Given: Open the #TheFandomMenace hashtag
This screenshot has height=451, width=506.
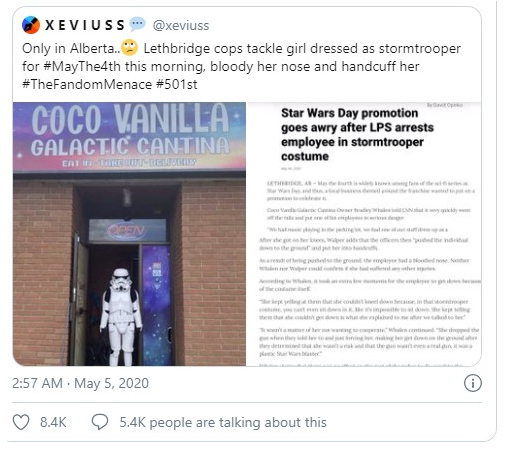Looking at the screenshot, I should [87, 84].
